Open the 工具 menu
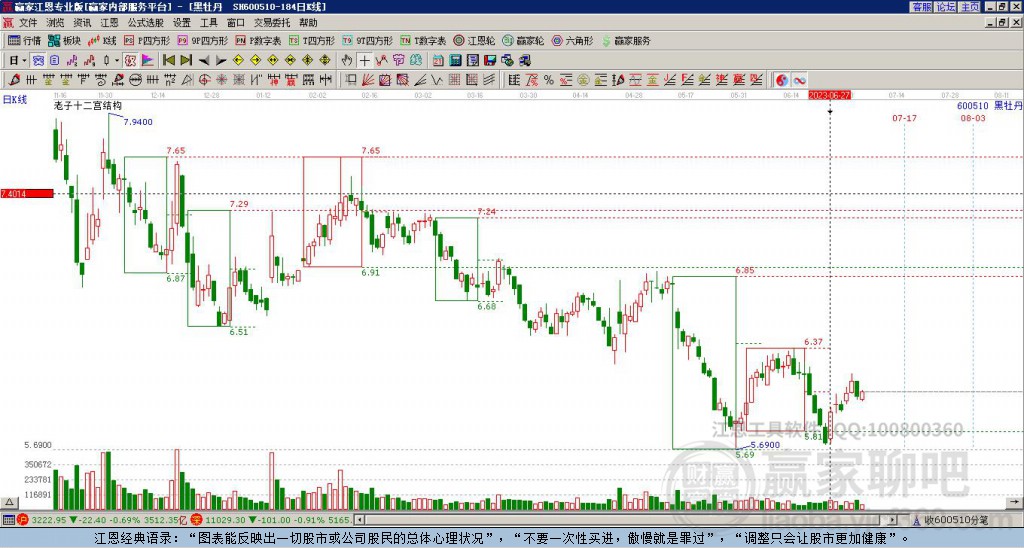Image resolution: width=1024 pixels, height=548 pixels. tap(208, 23)
